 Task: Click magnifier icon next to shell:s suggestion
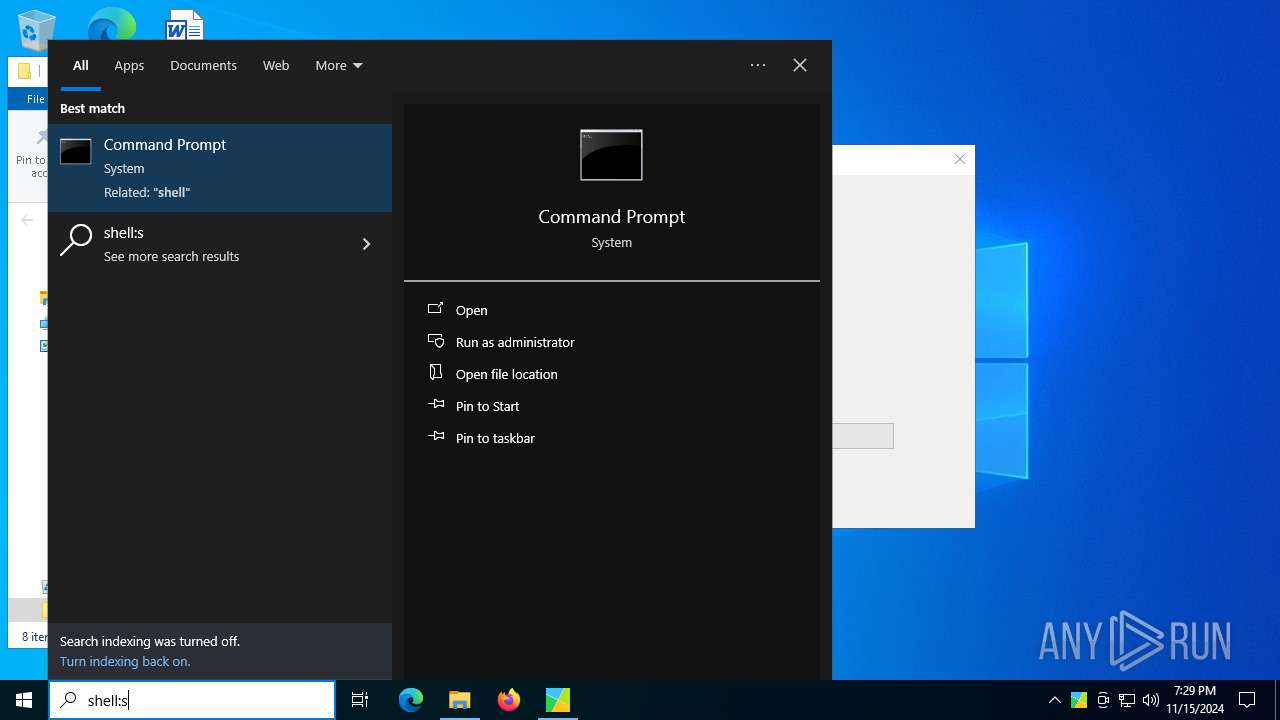(76, 240)
